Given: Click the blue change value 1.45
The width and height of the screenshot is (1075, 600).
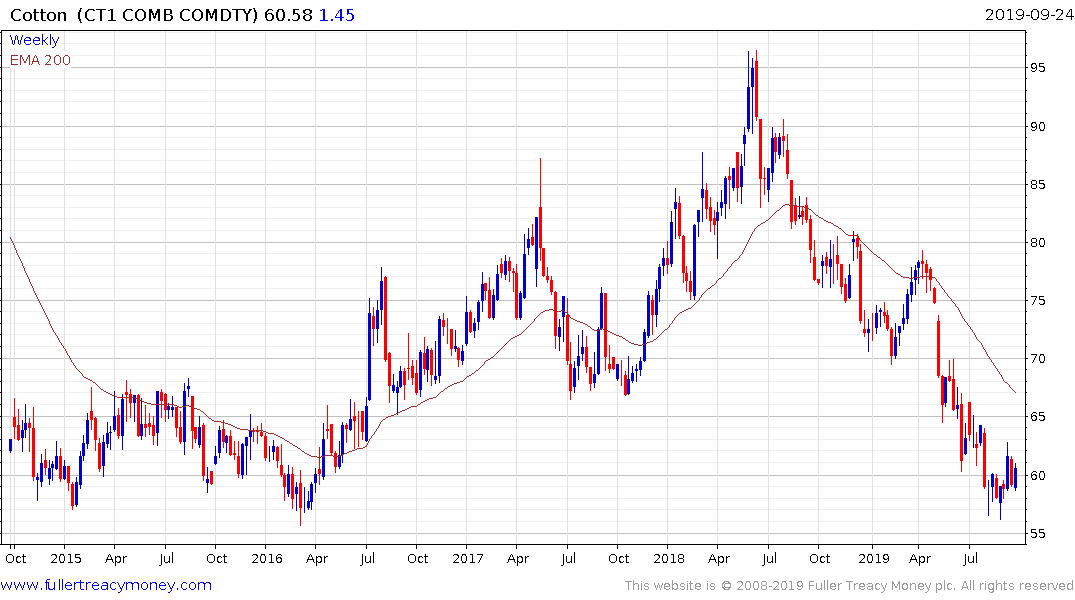Looking at the screenshot, I should [337, 15].
